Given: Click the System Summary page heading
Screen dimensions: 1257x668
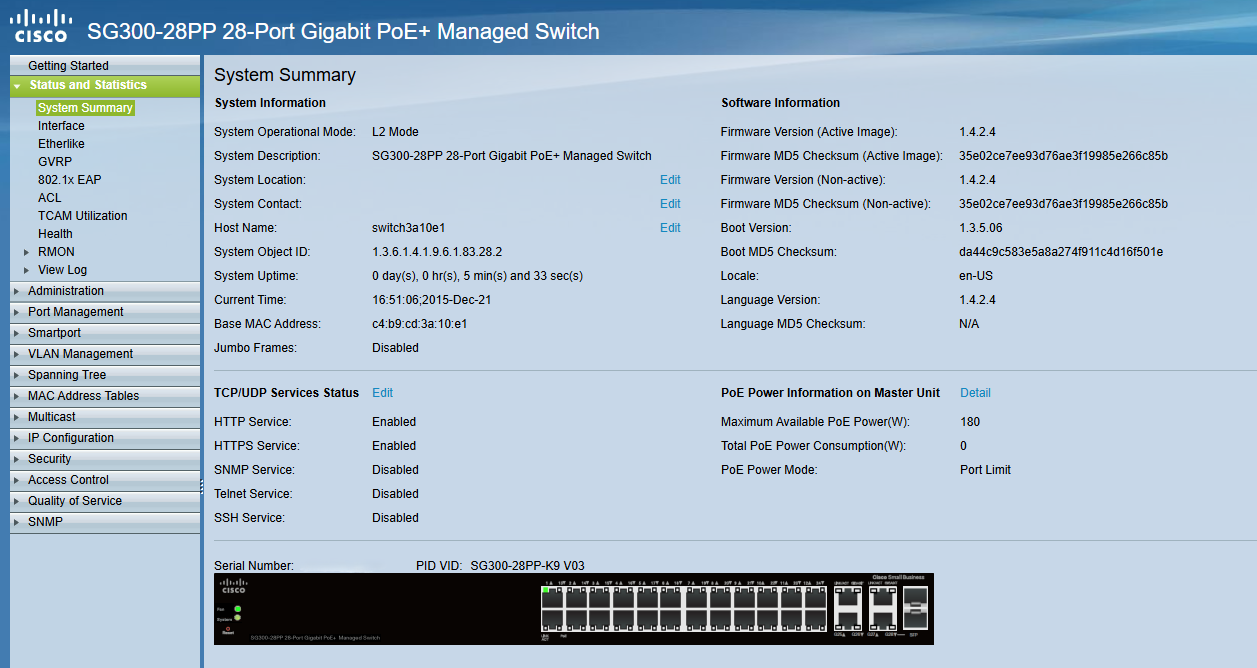Looking at the screenshot, I should coord(285,75).
